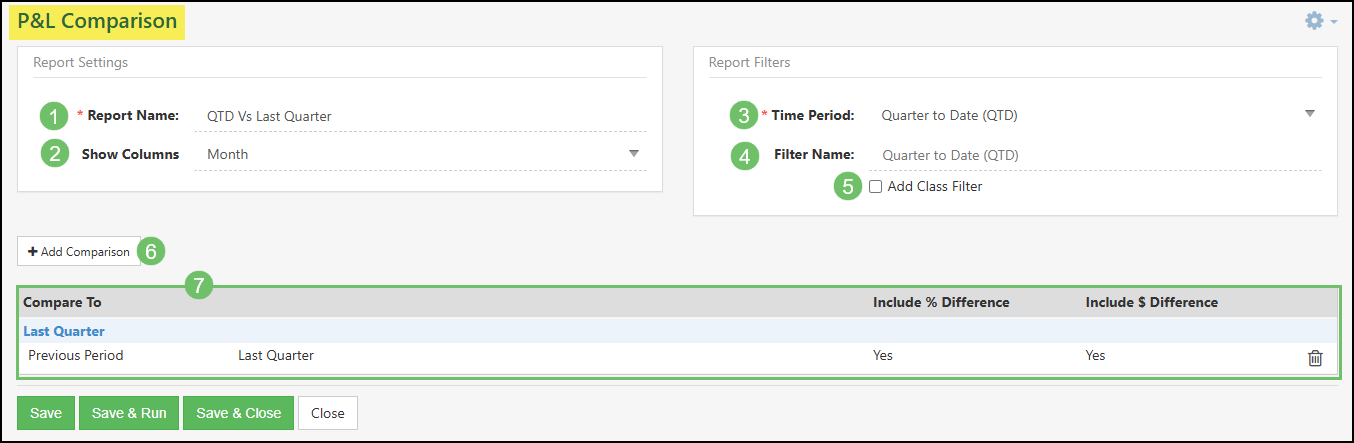Click the white Close button

tap(327, 413)
